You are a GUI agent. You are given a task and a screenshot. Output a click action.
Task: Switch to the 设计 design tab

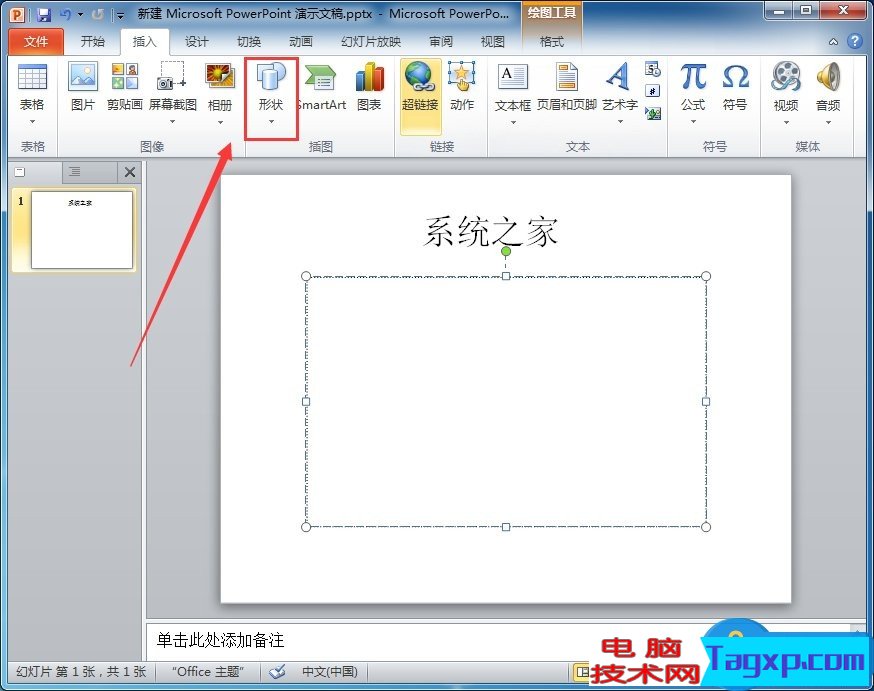pos(197,41)
